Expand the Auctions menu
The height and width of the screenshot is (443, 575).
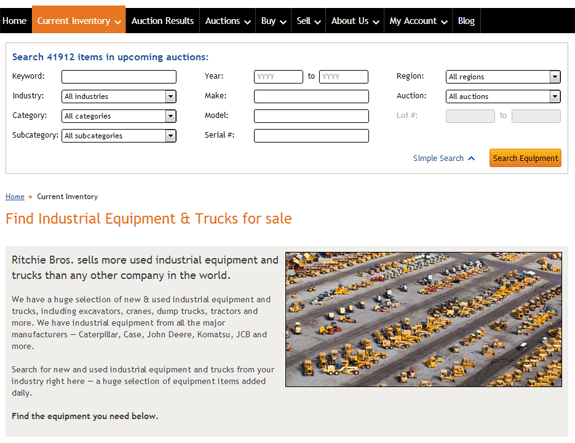227,21
